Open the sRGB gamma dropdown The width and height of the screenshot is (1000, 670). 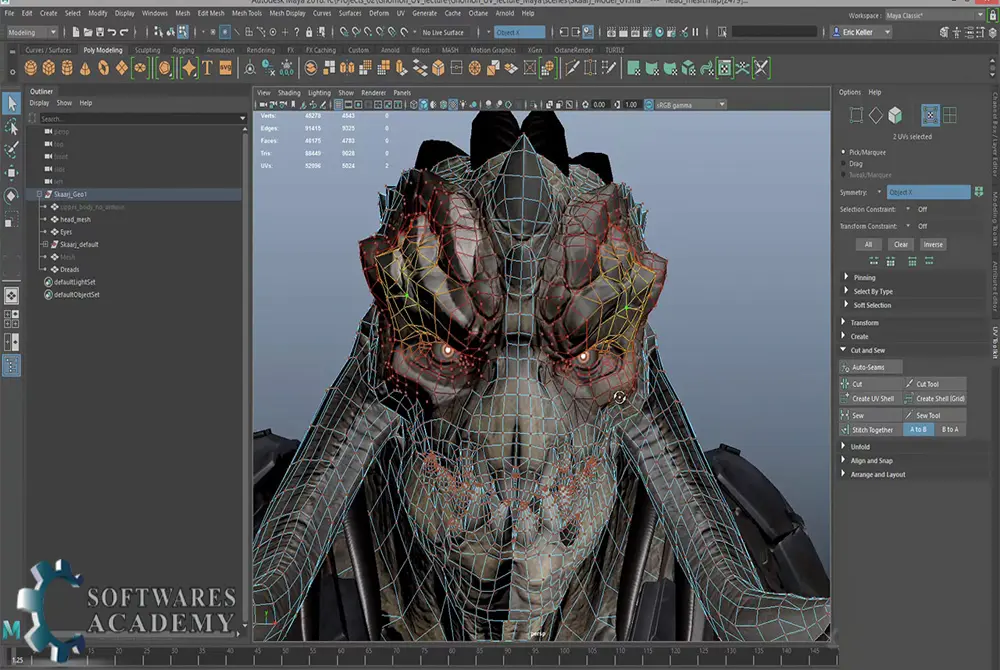click(690, 105)
